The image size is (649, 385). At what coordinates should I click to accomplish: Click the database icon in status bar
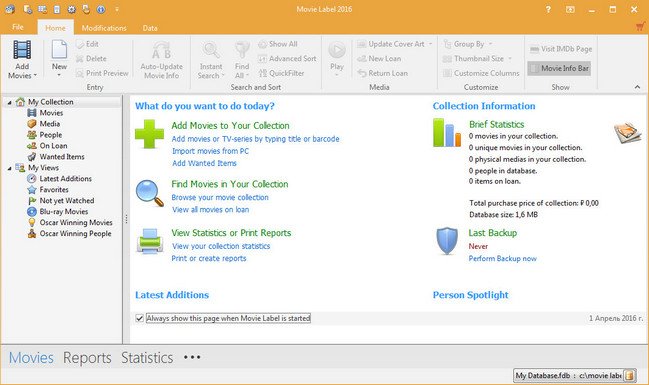(x=630, y=375)
